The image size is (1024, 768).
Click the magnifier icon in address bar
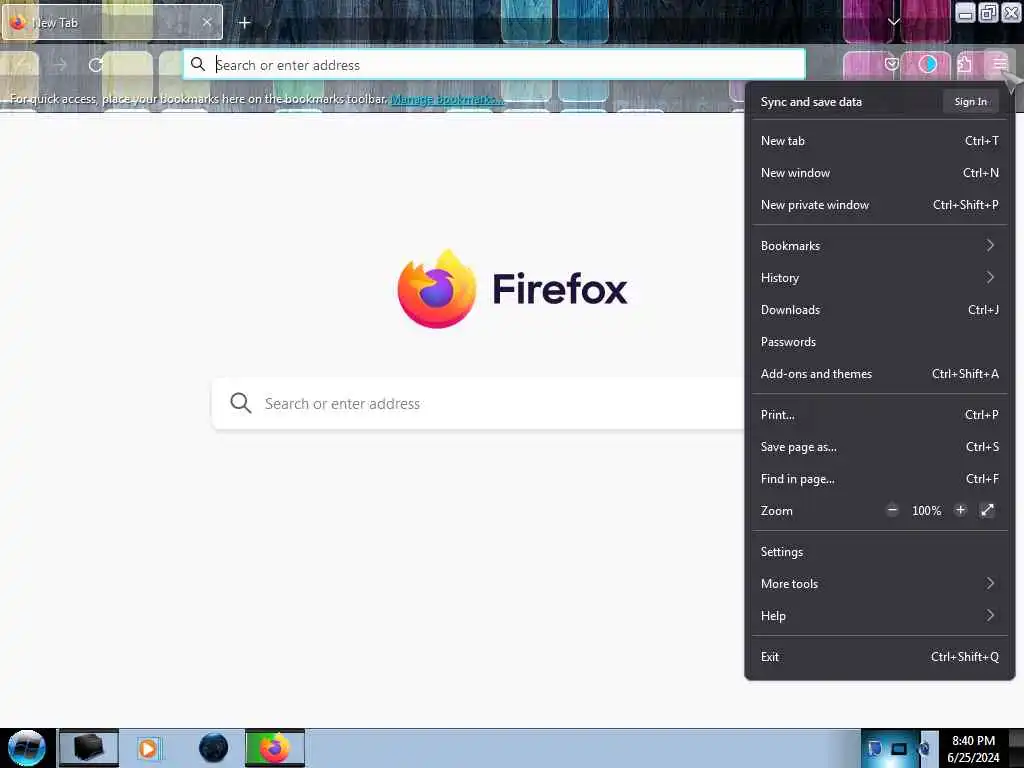click(197, 64)
